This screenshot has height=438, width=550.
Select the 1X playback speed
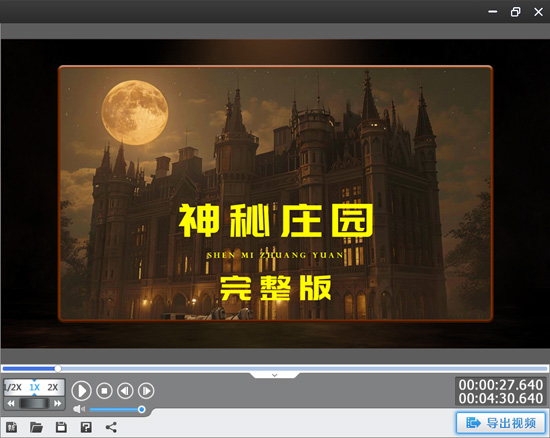(34, 387)
